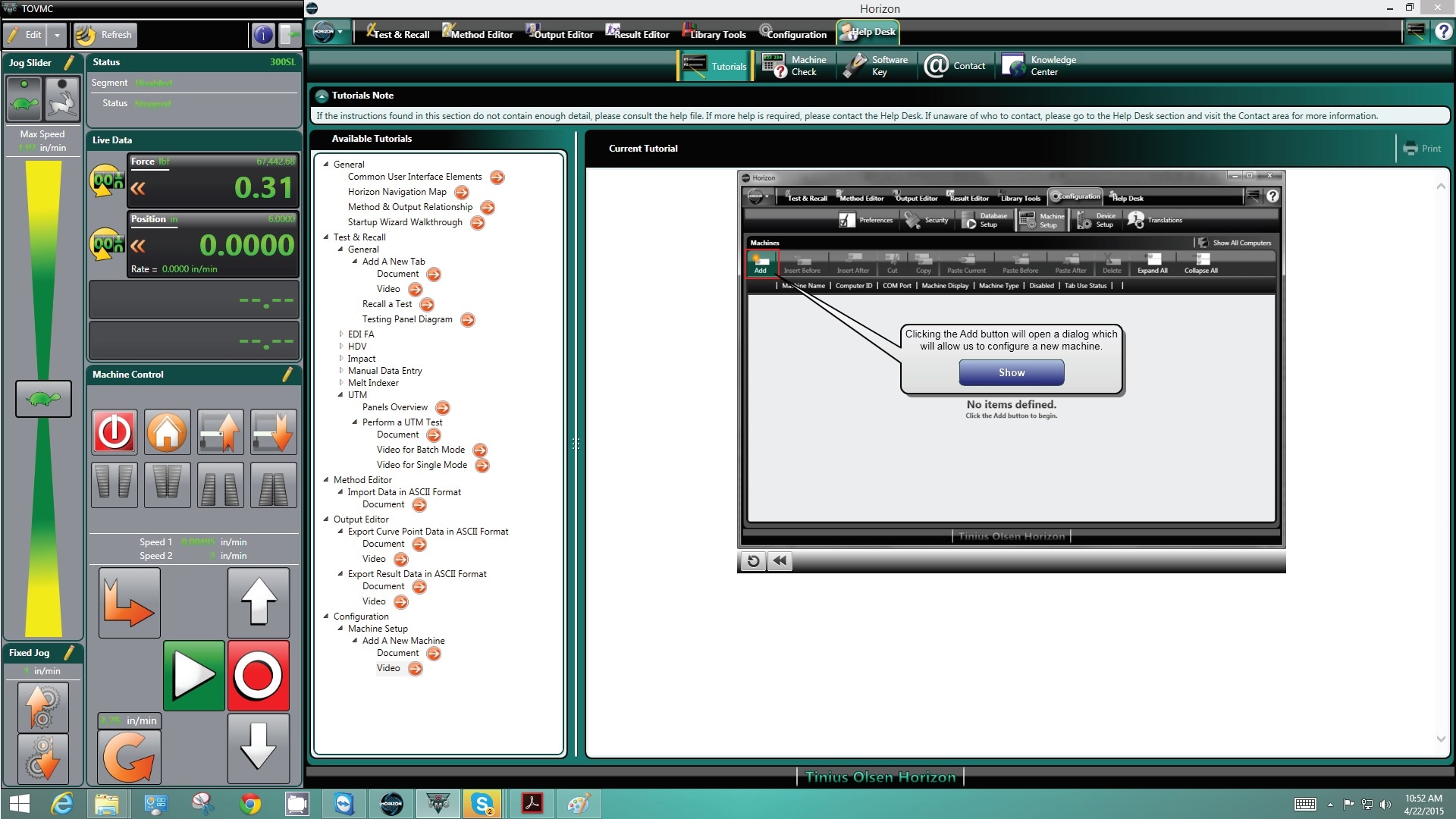Zero the Force channel icon
Screen dimensions: 1456x819
click(x=107, y=181)
